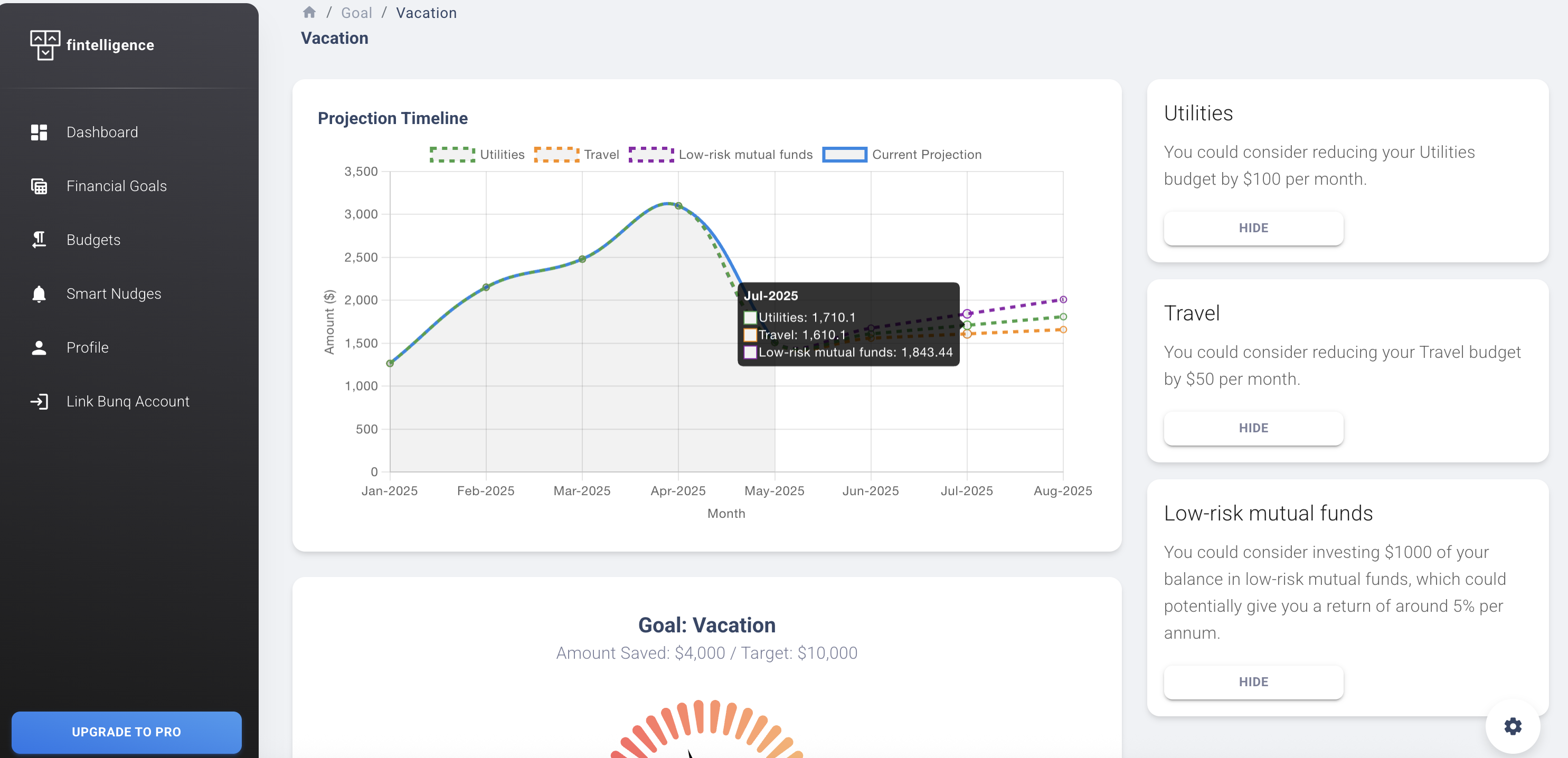Screen dimensions: 1568x758
Task: Go to home via breadcrumb icon
Action: [x=309, y=13]
